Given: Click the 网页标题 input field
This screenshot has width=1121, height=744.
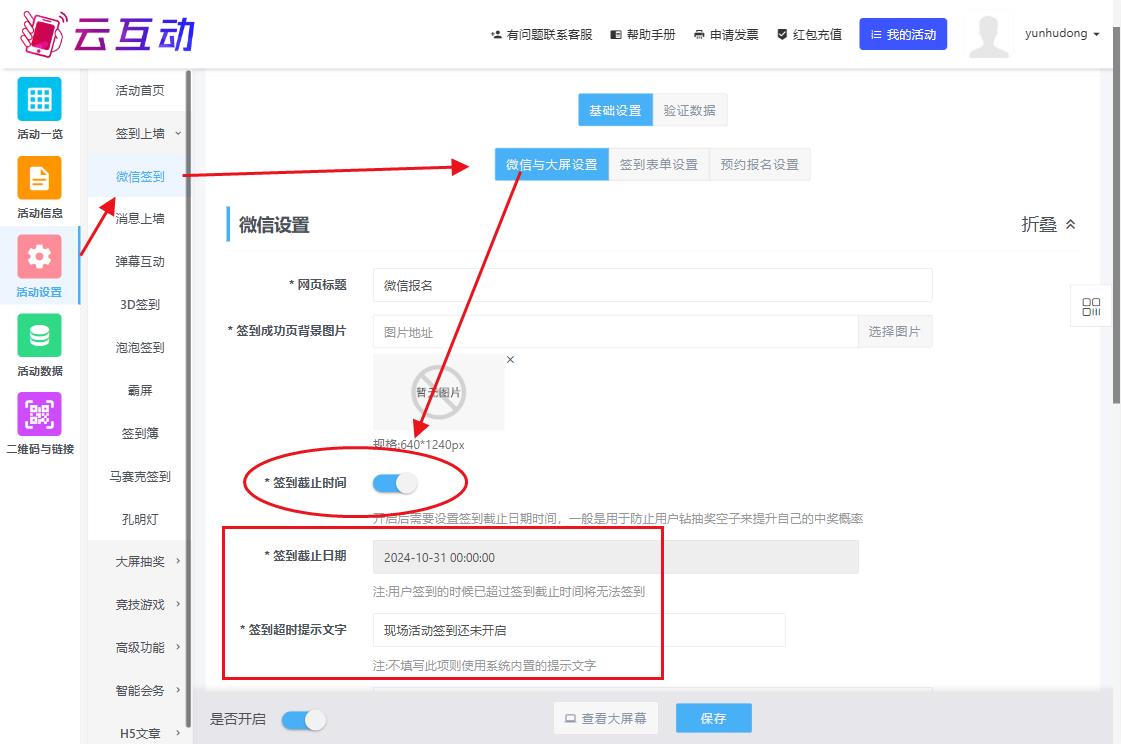Looking at the screenshot, I should [652, 285].
